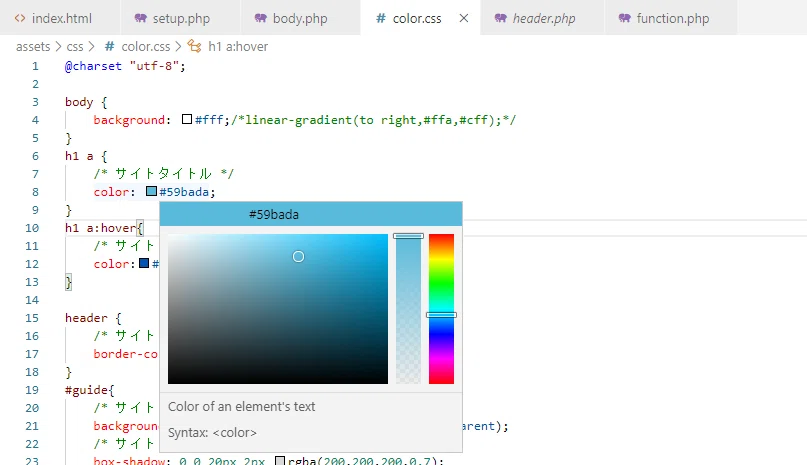This screenshot has height=465, width=807.
Task: Click the @charset "utf-8" text
Action: (x=125, y=66)
